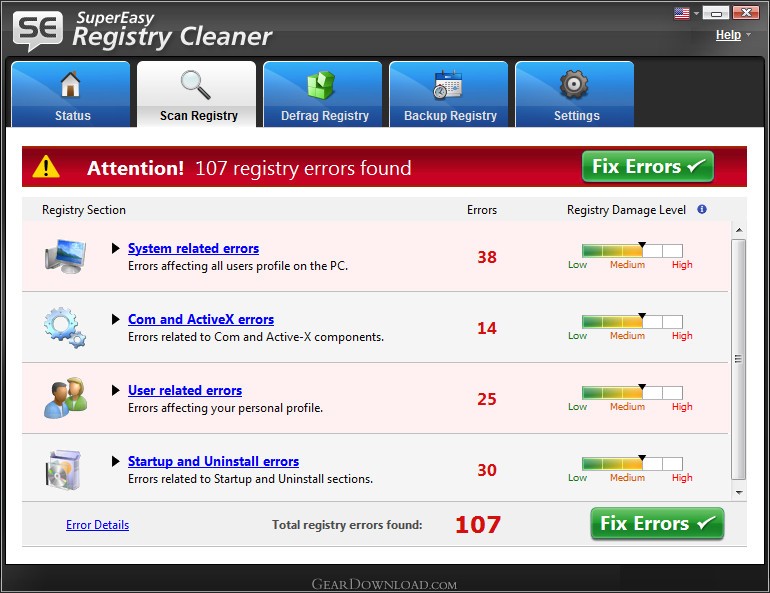Click the gears Com and ActiveX icon

[x=65, y=327]
